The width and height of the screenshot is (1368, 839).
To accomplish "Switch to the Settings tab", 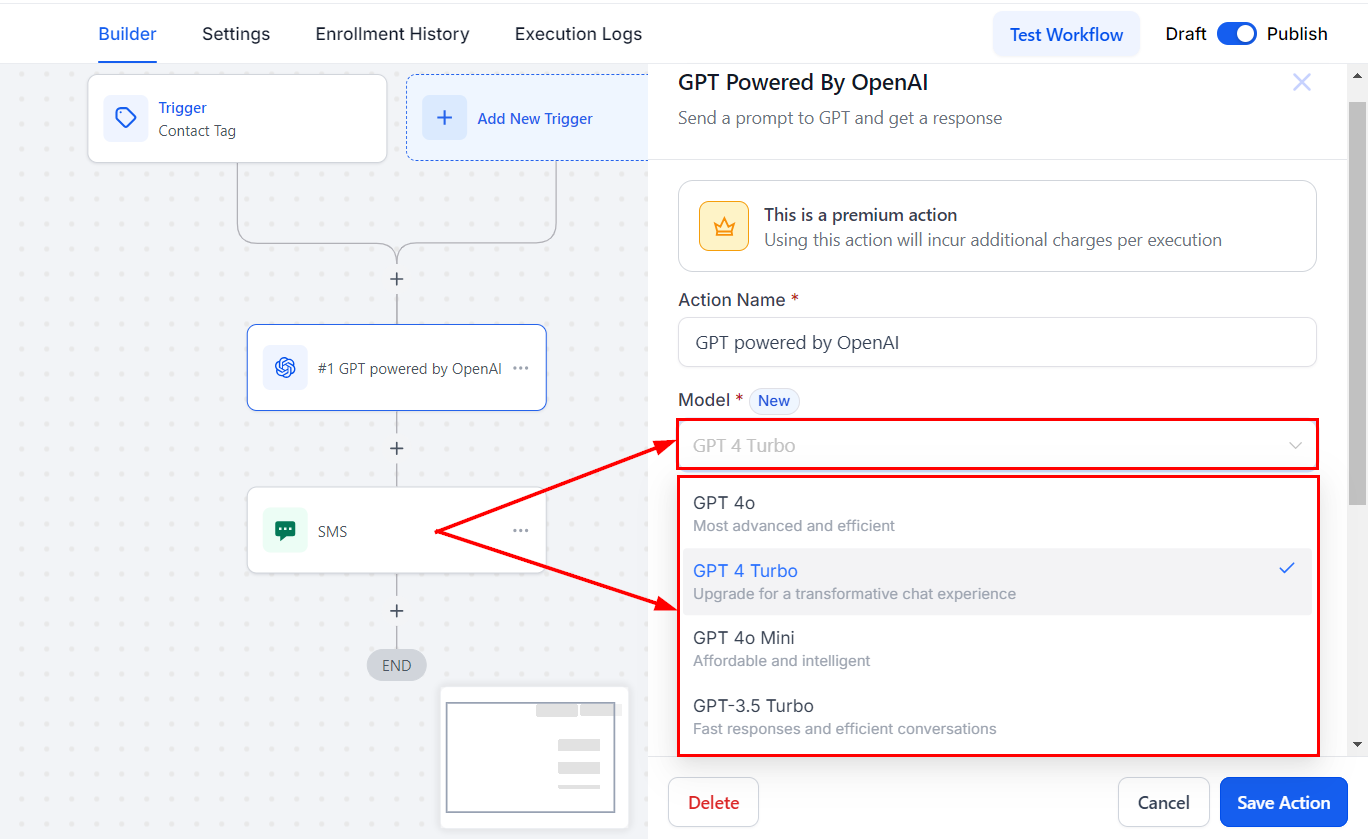I will click(236, 34).
